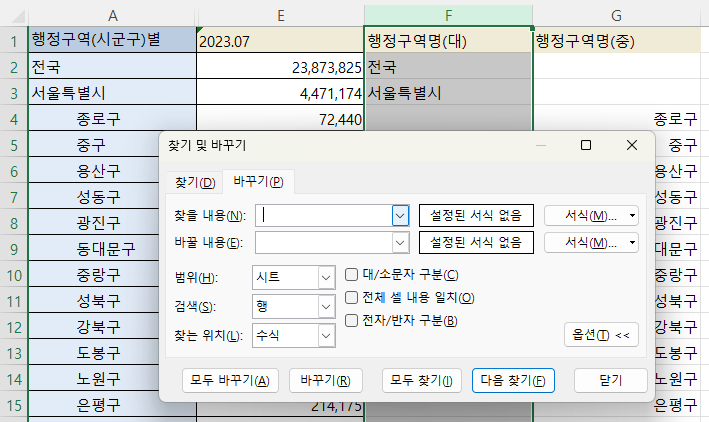
Task: Enable 전체 셀 내용 일치 checkbox
Action: coord(351,298)
